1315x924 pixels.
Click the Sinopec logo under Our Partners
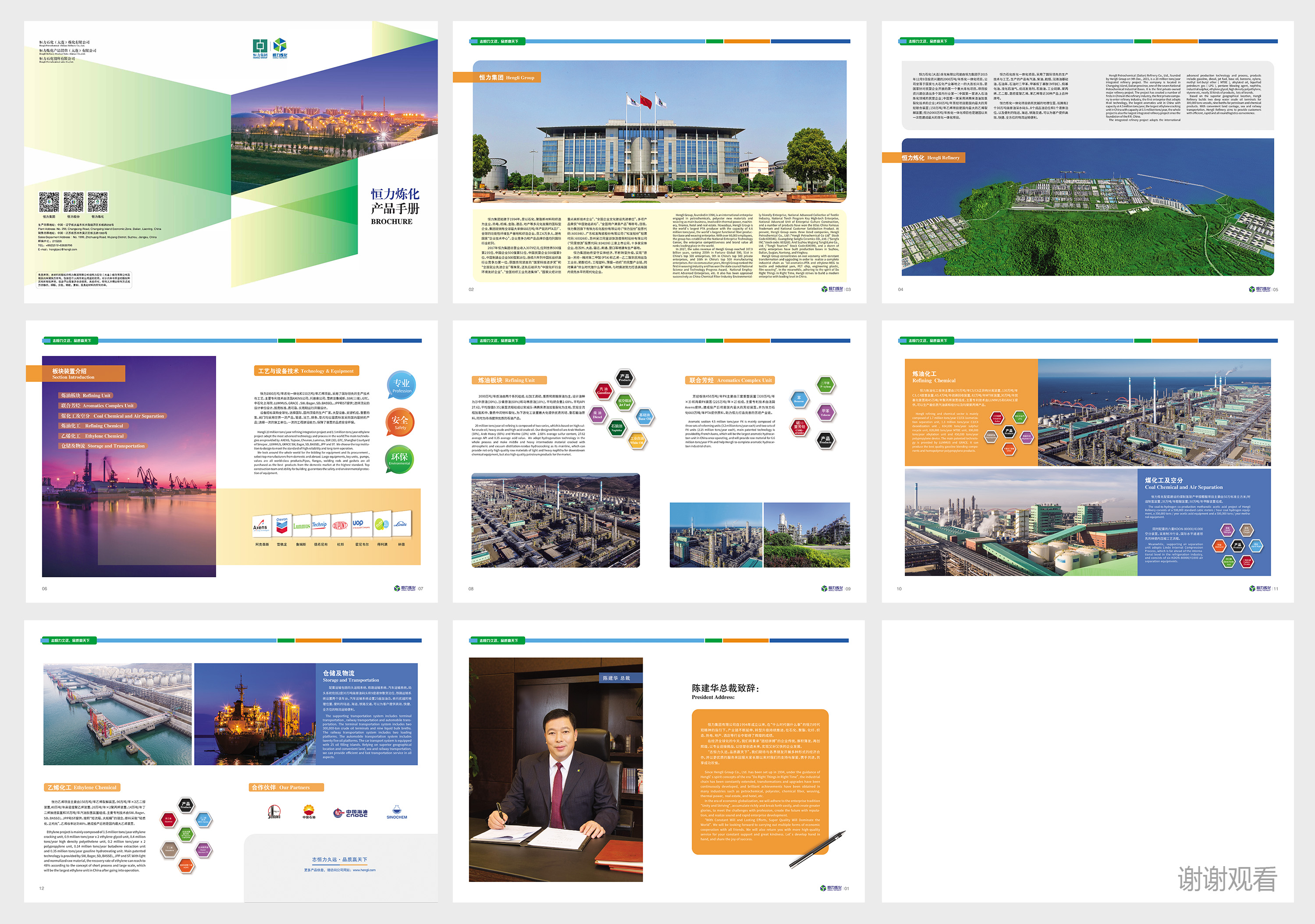(x=274, y=812)
